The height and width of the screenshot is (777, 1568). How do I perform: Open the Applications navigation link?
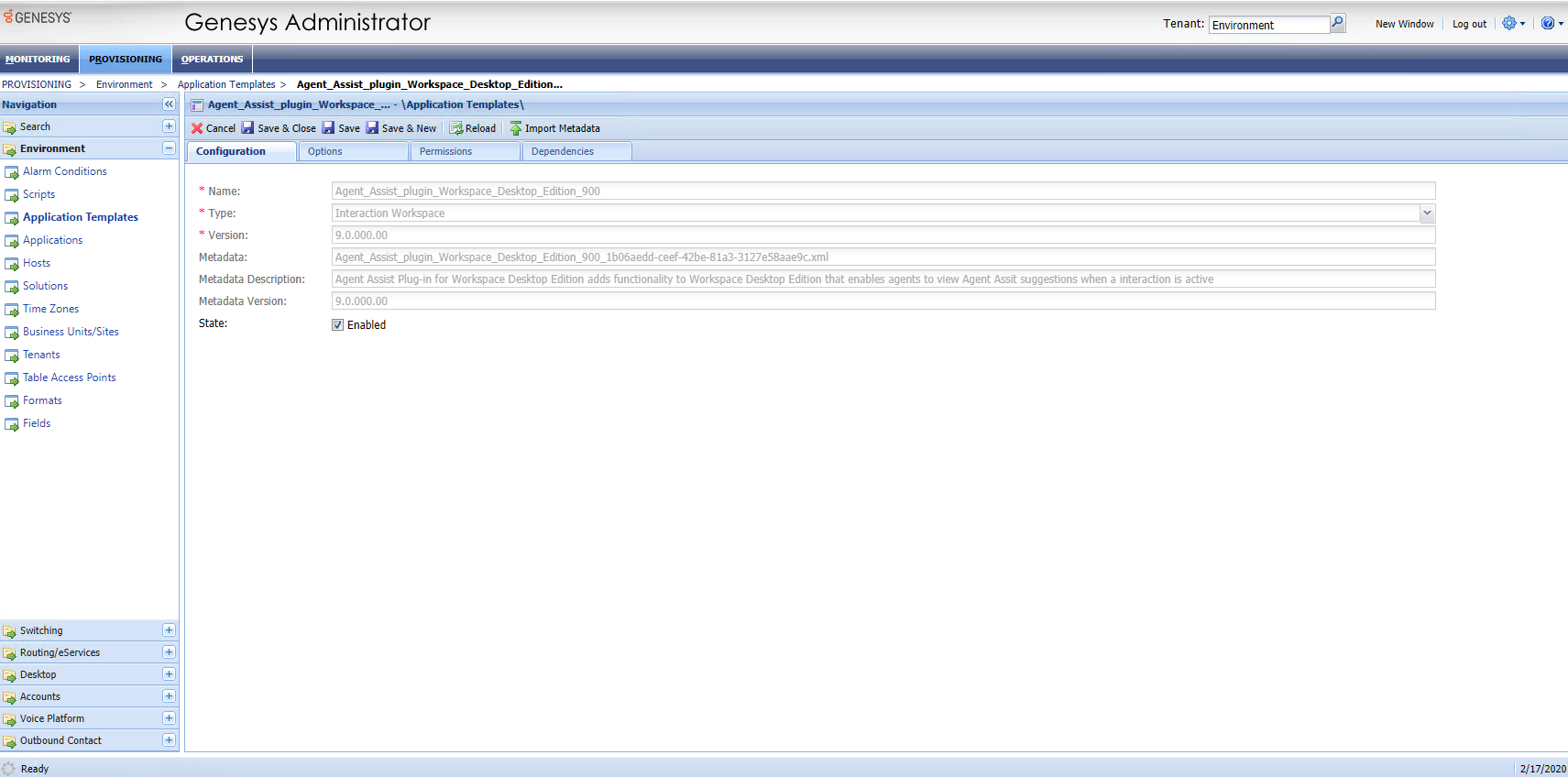[52, 240]
